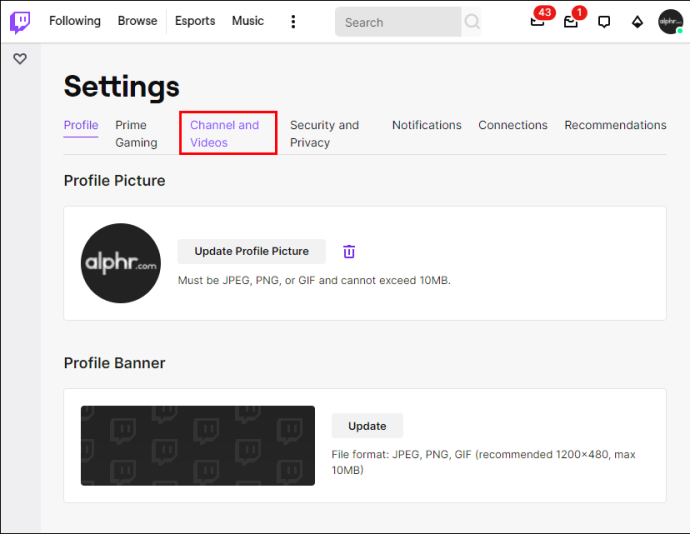The width and height of the screenshot is (690, 534).
Task: Click the Settings page heading
Action: tap(121, 86)
